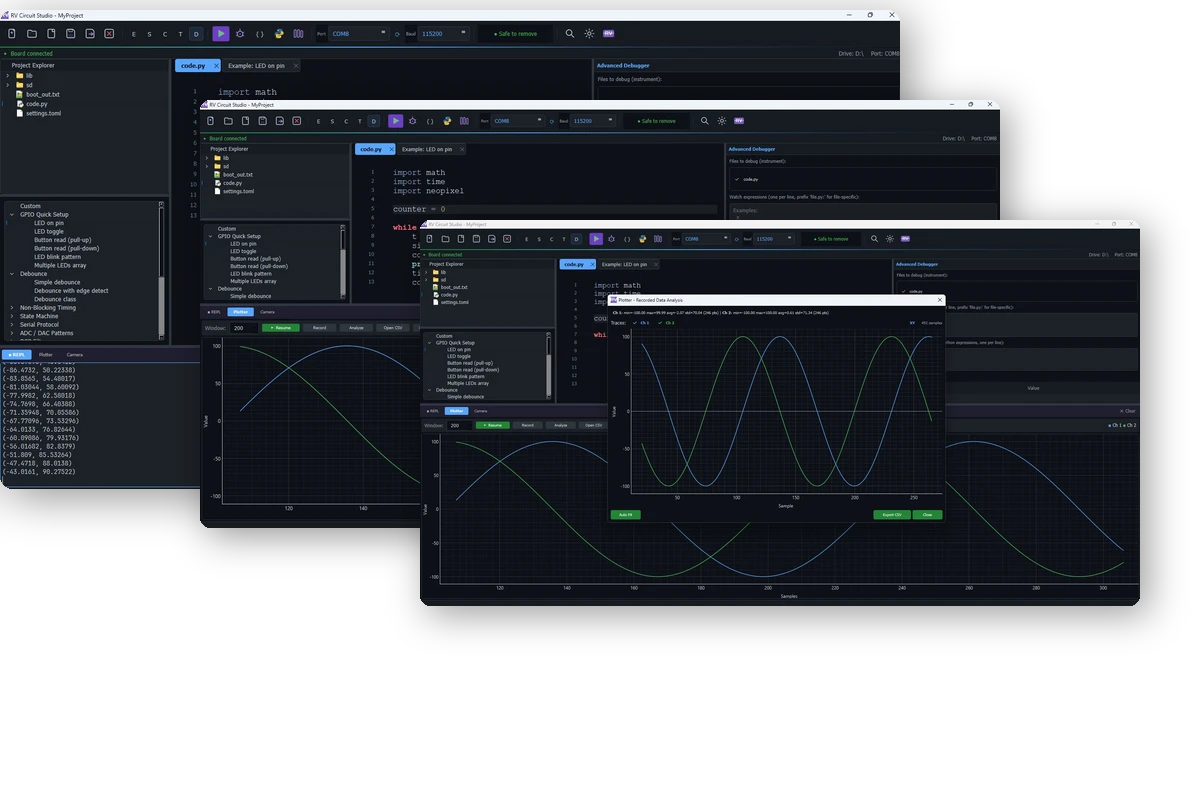
Task: Click the red X toolbar icon in back window
Action: coord(109,34)
